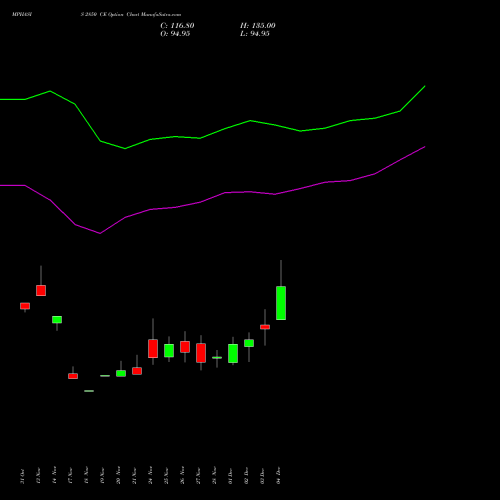Screen dimensions: 500x500
Task: Click the 26 Nov date label
Action: pyautogui.click(x=182, y=475)
